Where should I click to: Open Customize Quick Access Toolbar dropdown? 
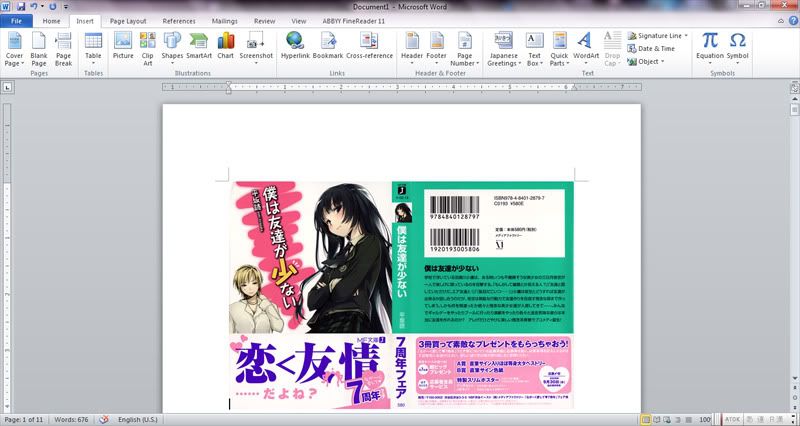coord(66,7)
